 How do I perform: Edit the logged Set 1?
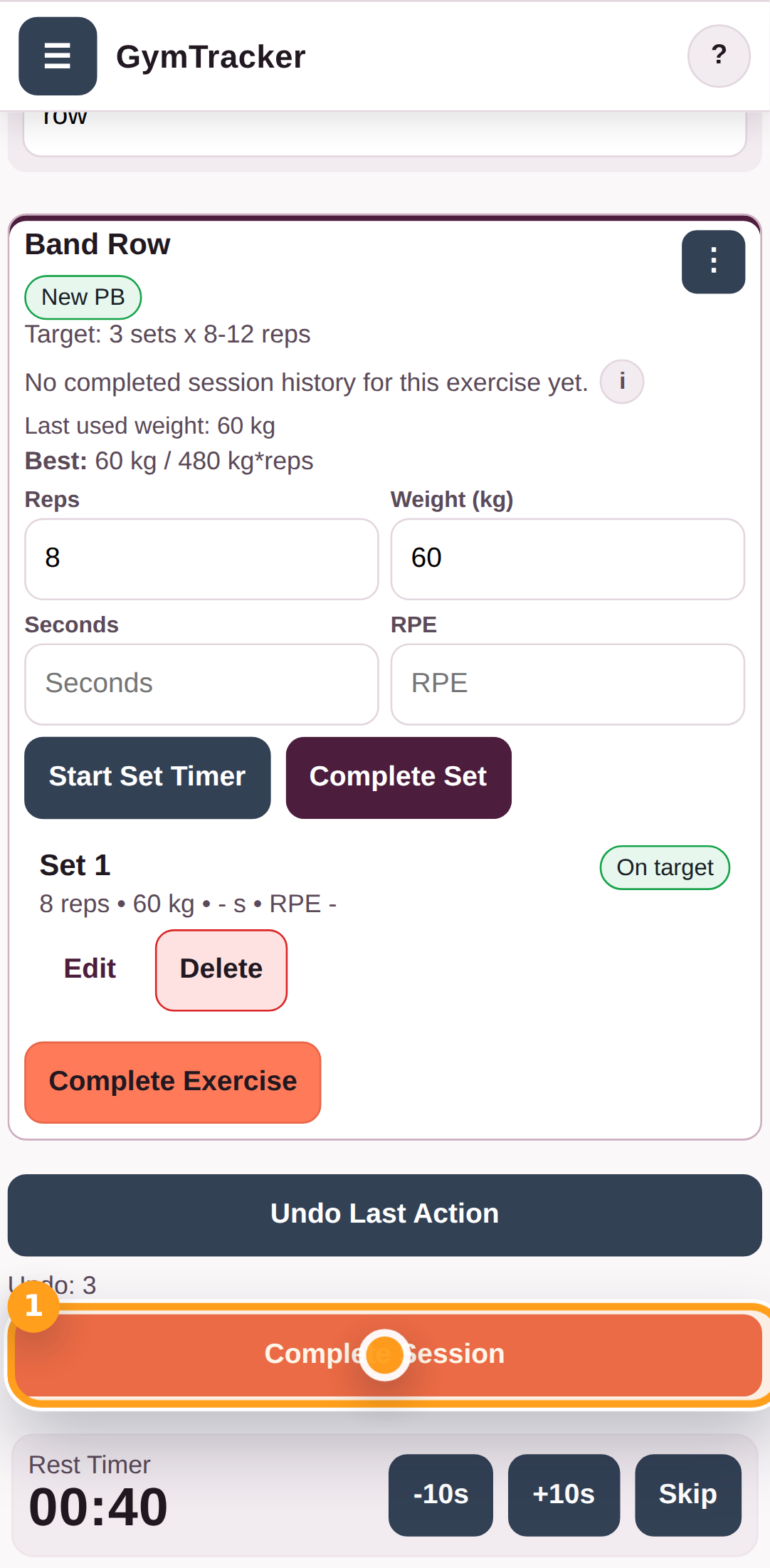pyautogui.click(x=89, y=968)
